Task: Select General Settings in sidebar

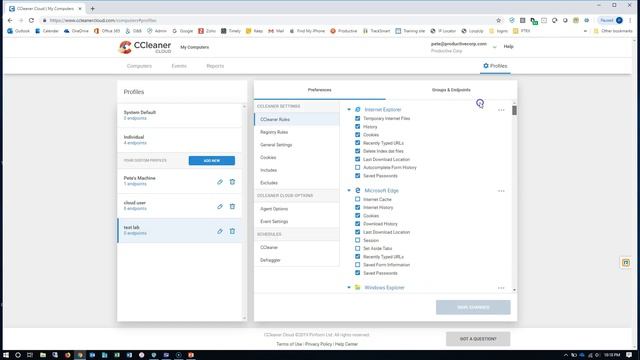Action: [x=297, y=145]
